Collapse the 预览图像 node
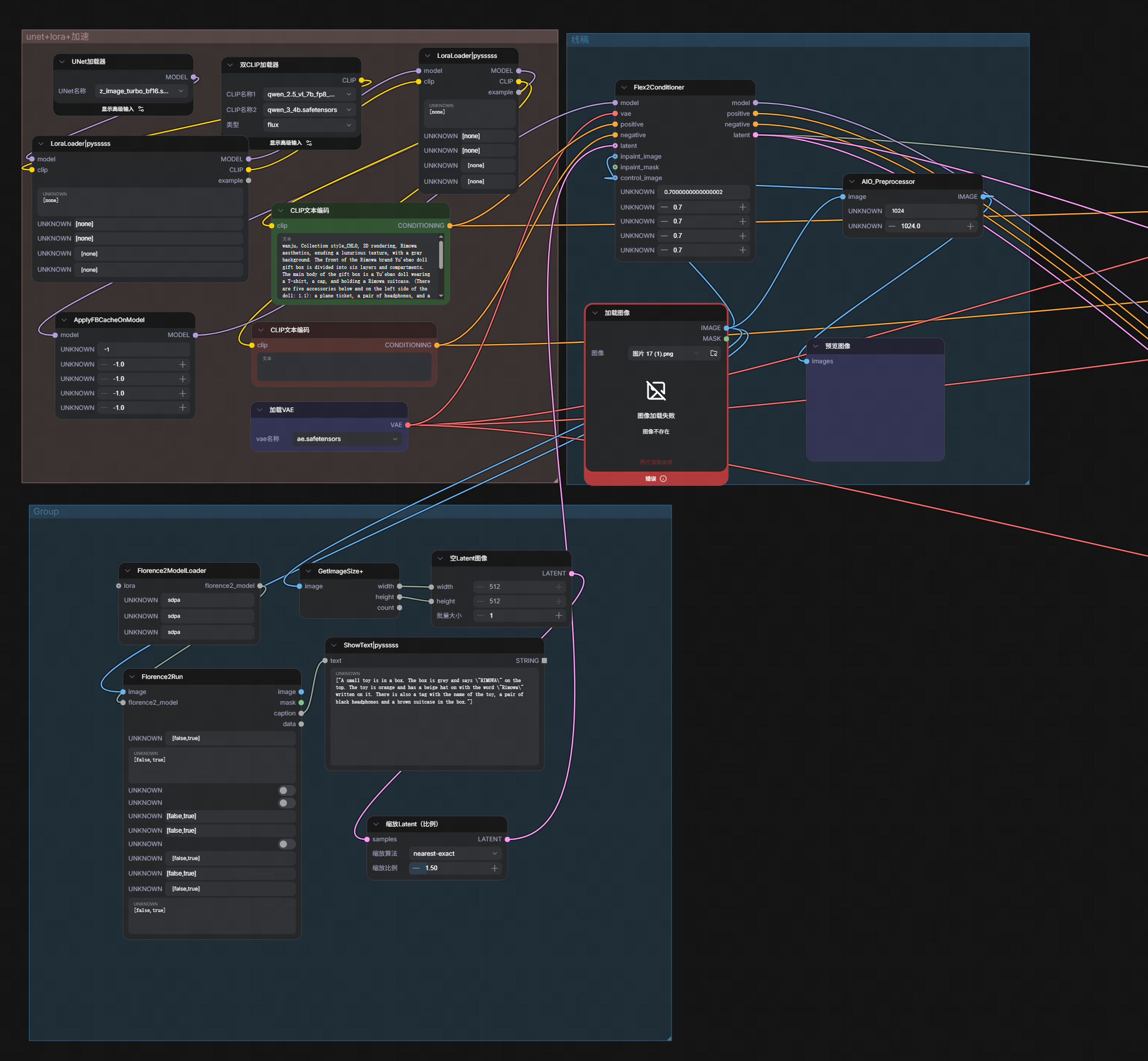This screenshot has height=1061, width=1148. point(816,346)
